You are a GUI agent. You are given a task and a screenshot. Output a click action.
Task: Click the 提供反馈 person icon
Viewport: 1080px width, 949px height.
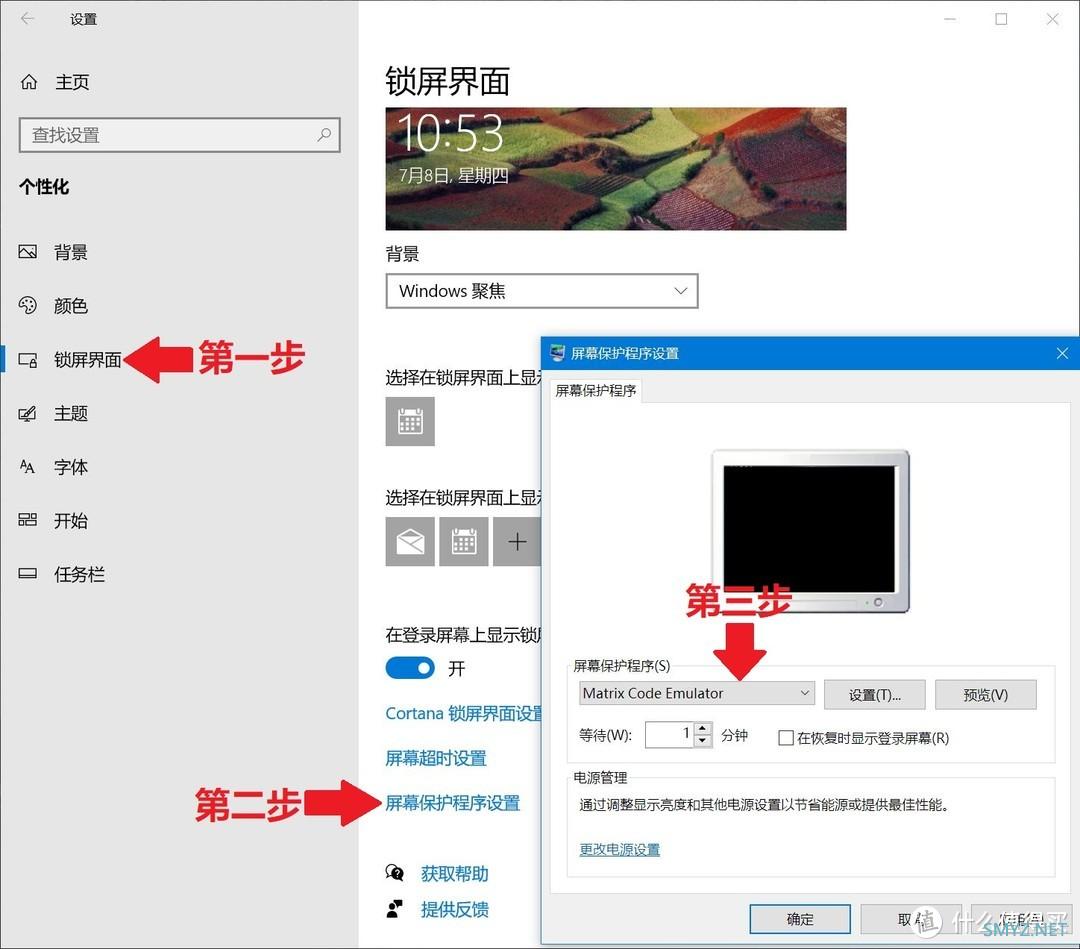(395, 909)
